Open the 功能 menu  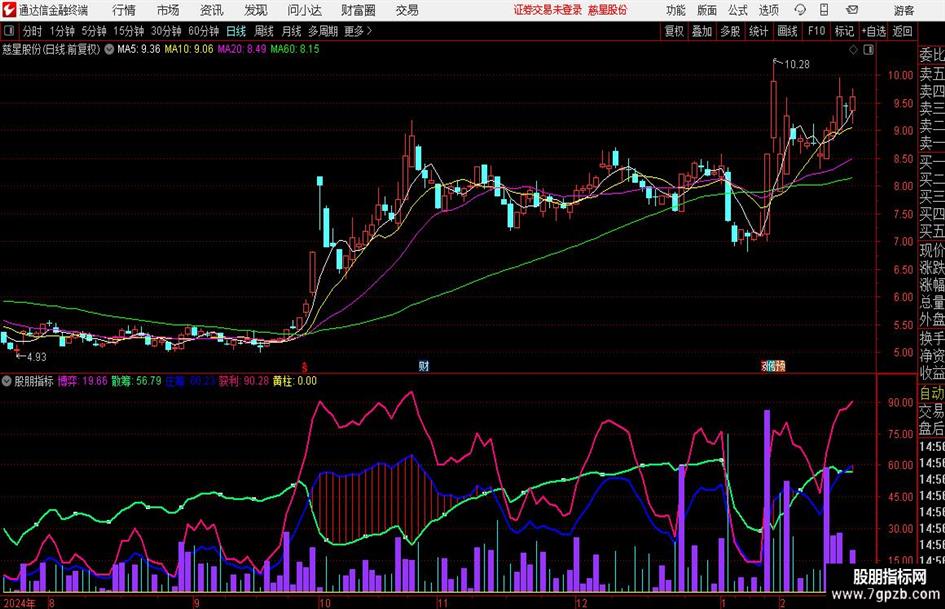coord(676,10)
